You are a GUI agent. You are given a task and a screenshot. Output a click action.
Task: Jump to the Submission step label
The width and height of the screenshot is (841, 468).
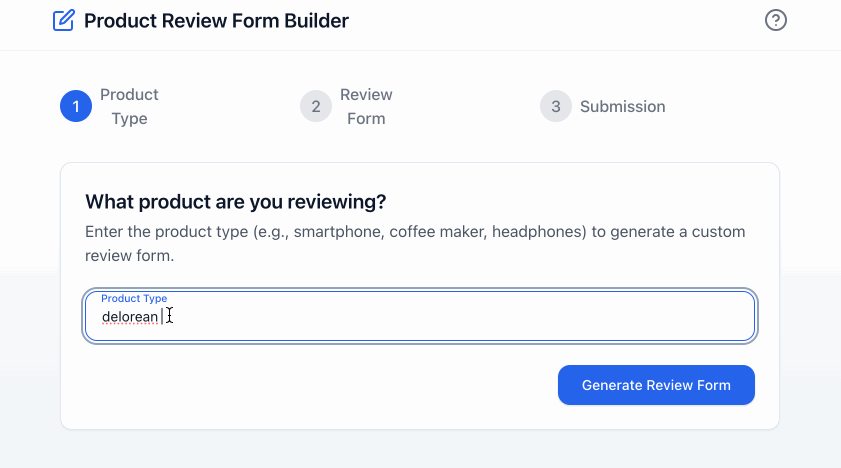pyautogui.click(x=622, y=106)
